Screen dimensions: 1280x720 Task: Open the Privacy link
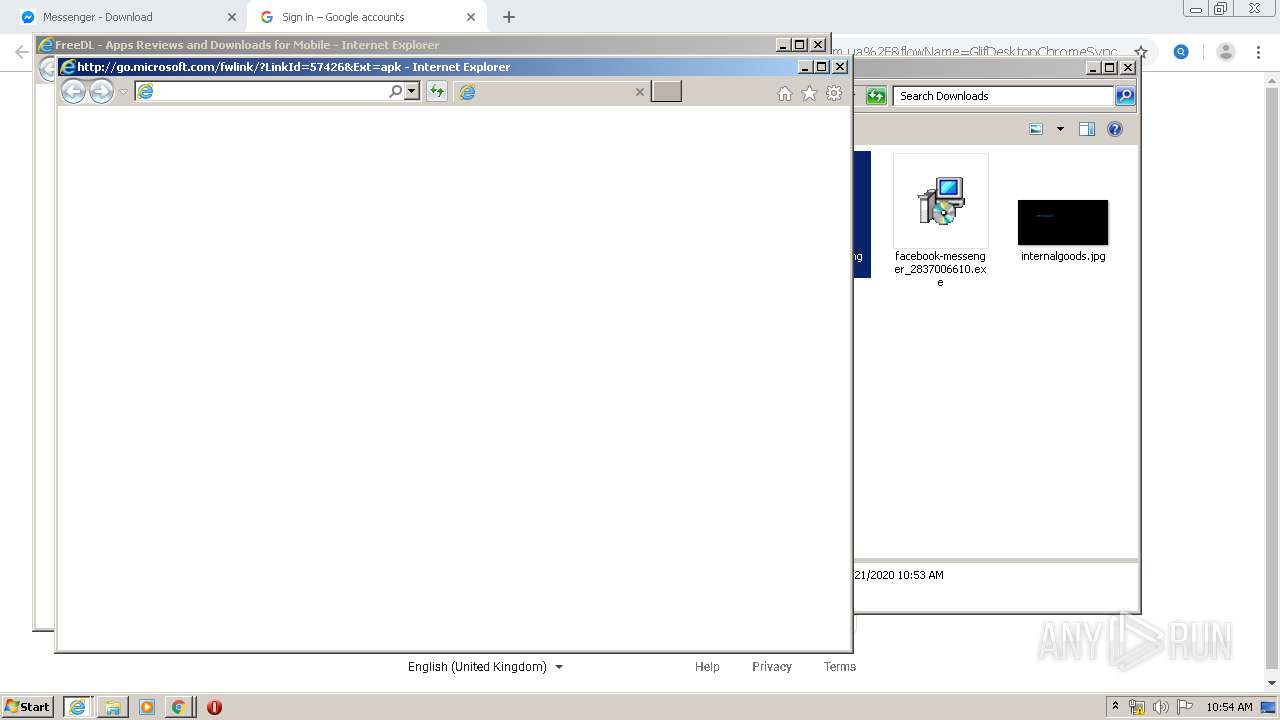[x=772, y=667]
